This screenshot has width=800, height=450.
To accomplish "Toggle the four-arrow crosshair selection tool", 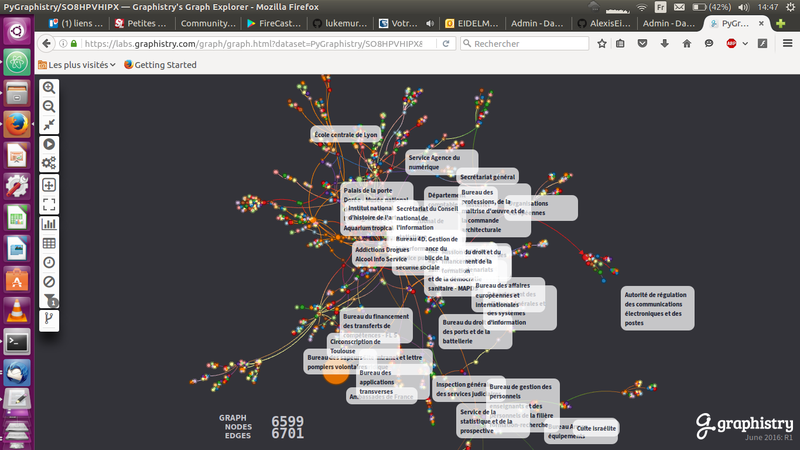I will 49,185.
